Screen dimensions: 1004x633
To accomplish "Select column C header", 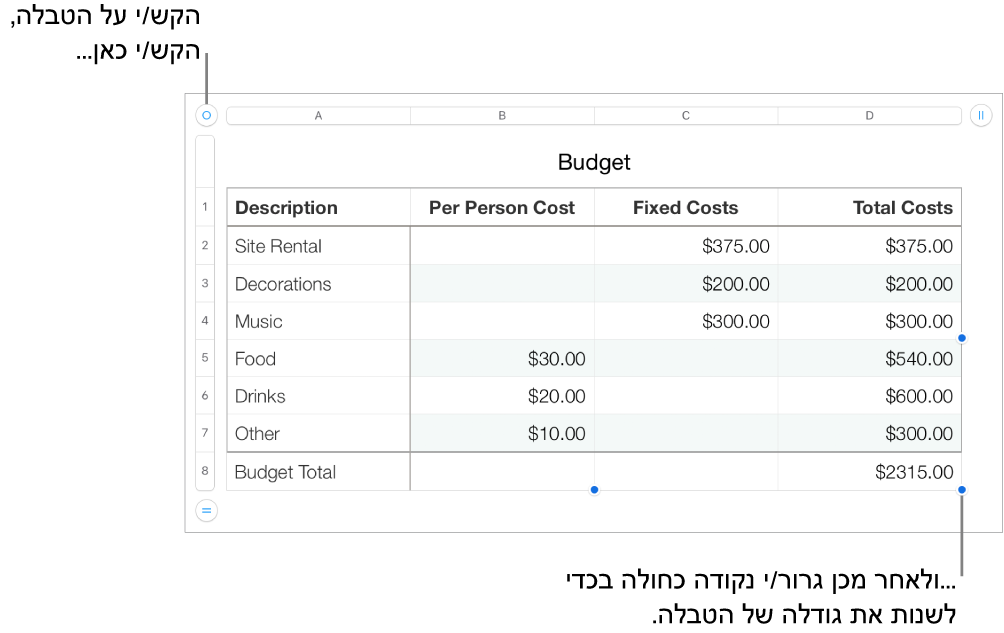I will [686, 116].
